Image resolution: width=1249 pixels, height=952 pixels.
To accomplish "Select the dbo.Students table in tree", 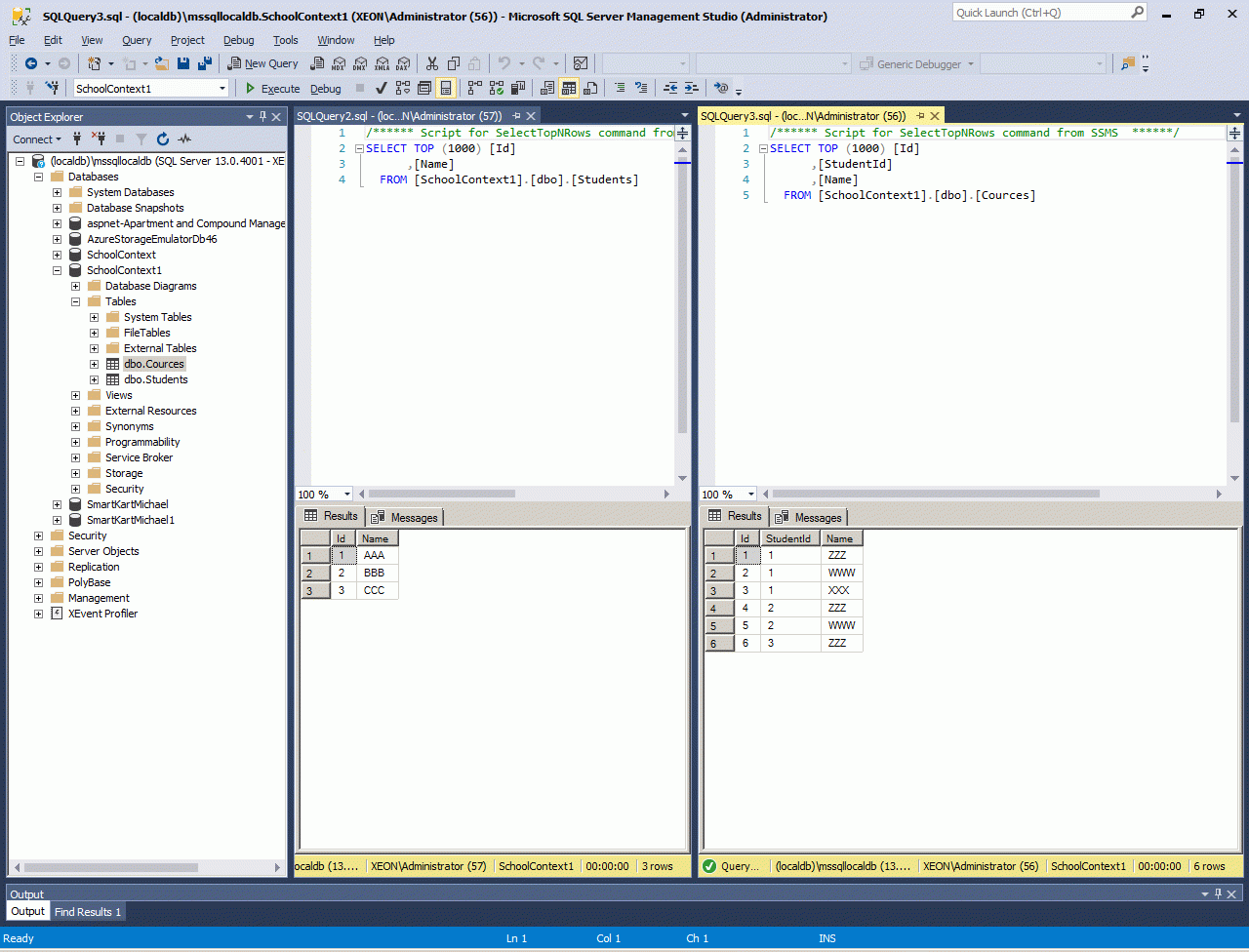I will point(156,379).
